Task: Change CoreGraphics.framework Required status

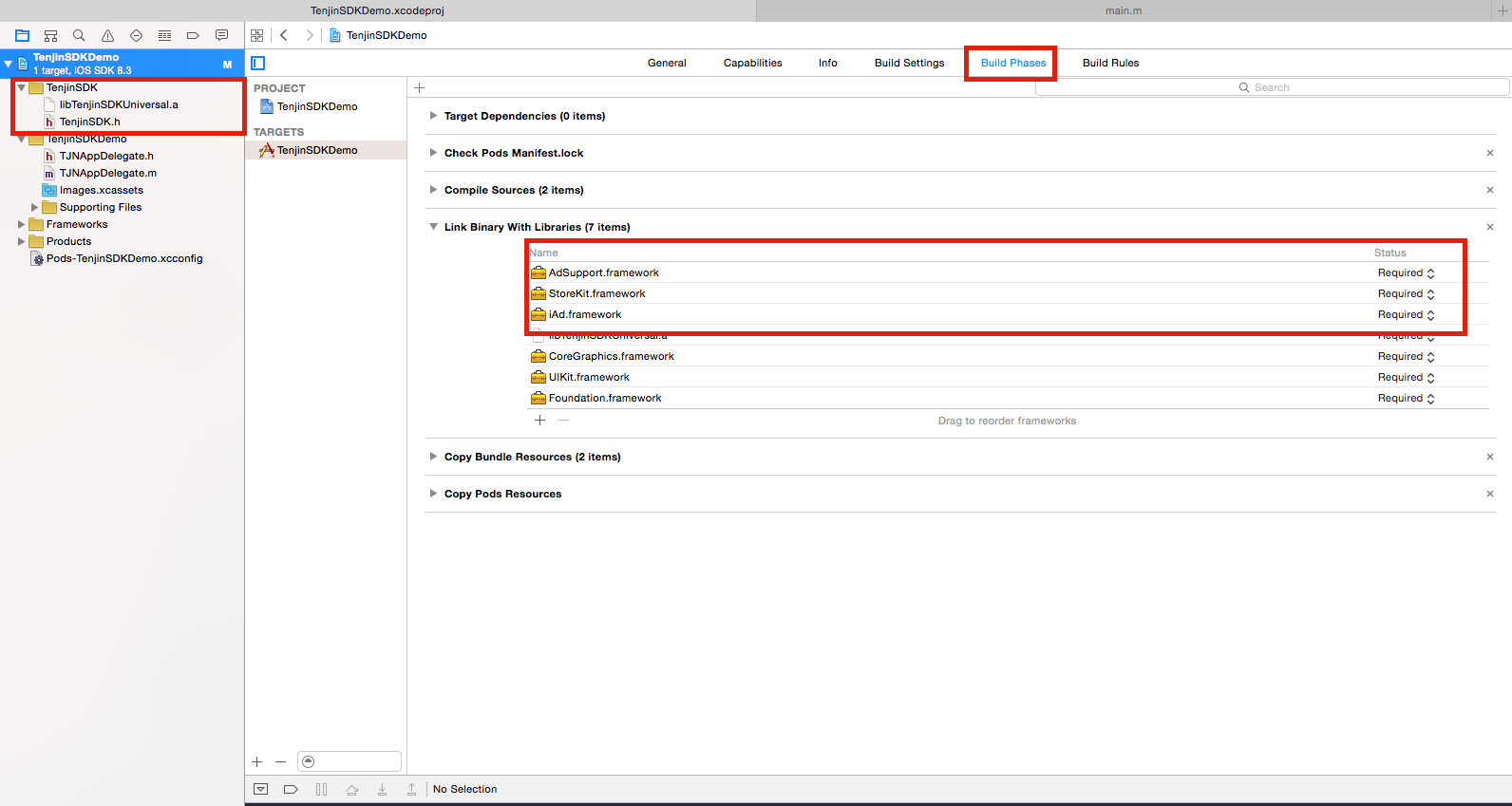Action: click(1407, 356)
